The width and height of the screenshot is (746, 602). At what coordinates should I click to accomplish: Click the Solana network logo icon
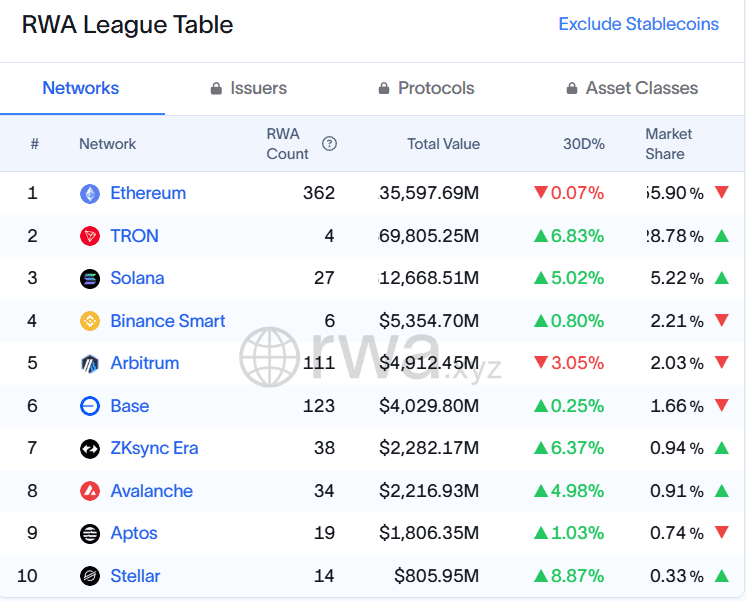click(x=89, y=278)
